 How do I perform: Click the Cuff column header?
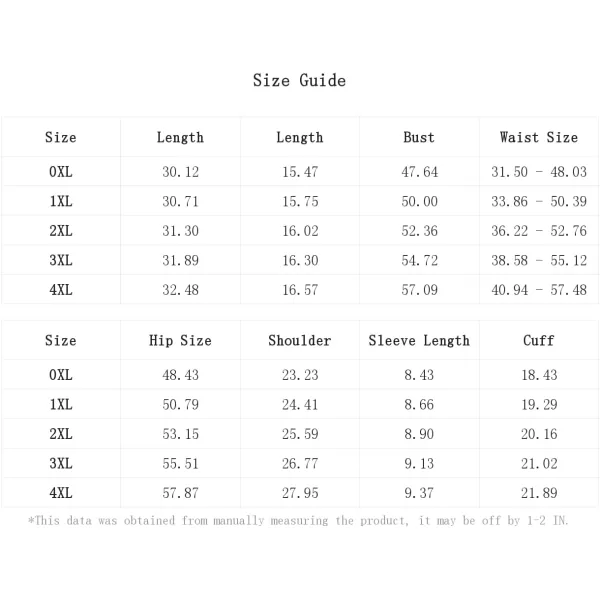click(539, 341)
